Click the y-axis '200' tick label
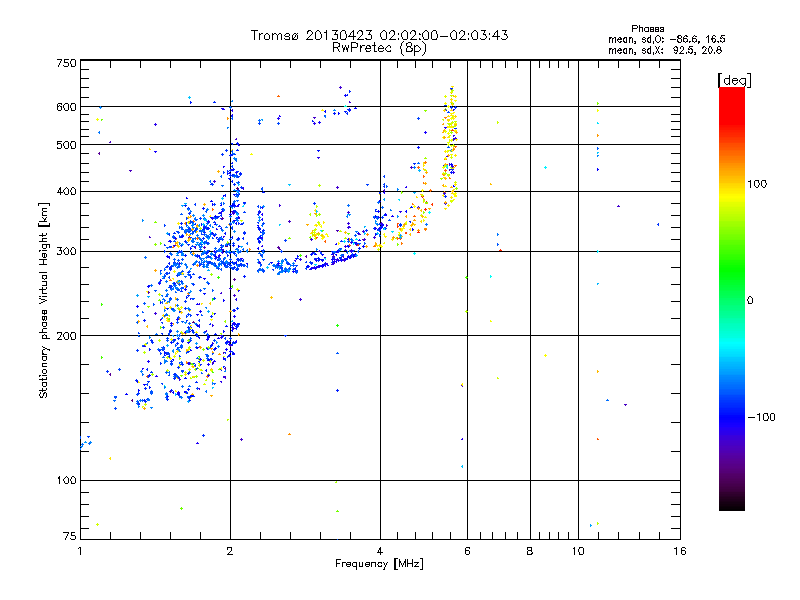Image resolution: width=800 pixels, height=600 pixels. pos(66,336)
